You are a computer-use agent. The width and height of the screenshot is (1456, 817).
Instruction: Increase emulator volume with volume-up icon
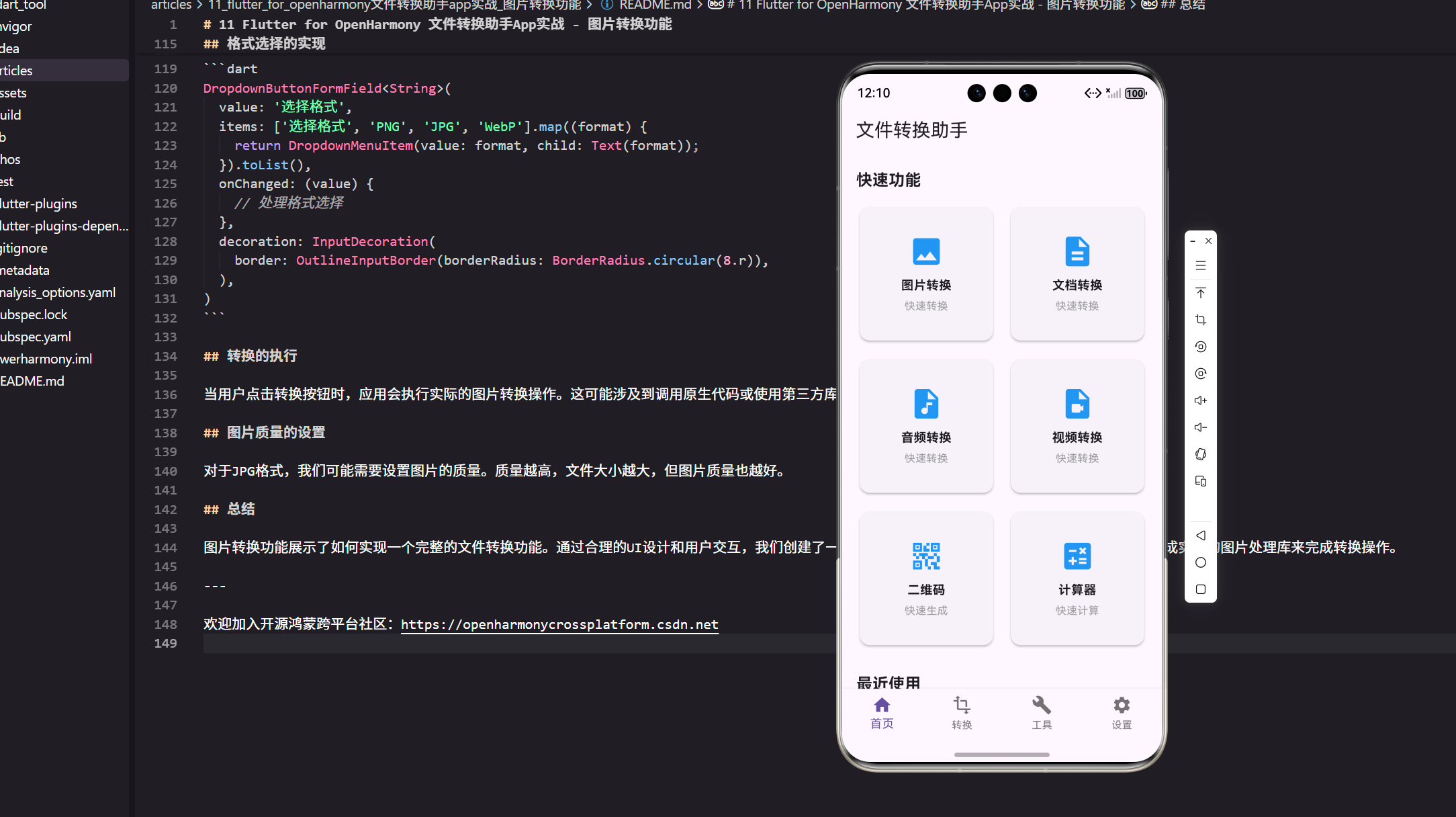(1201, 400)
